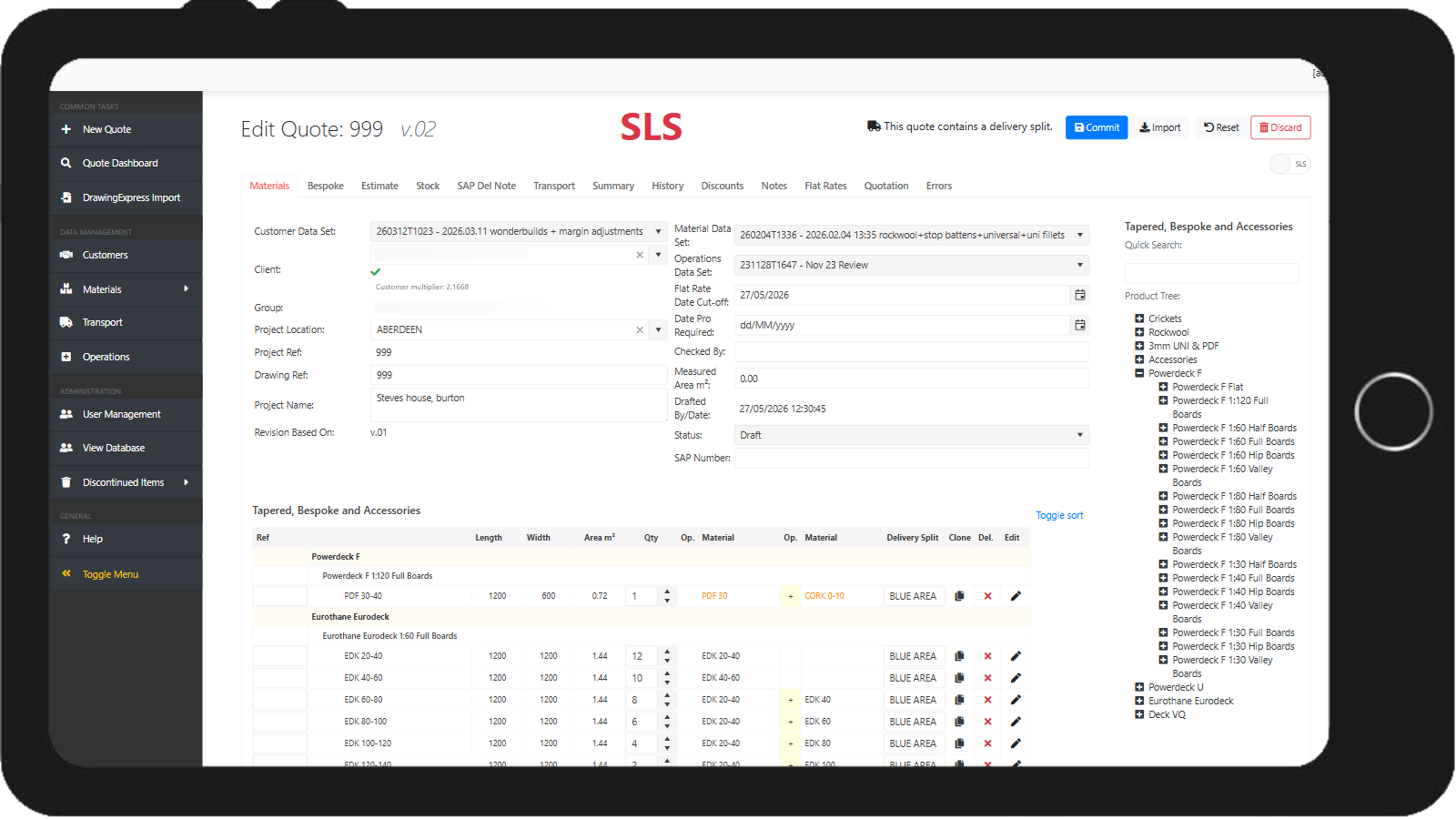Toggle the SLS switch
Screen dimensions: 1456x819
tap(1289, 164)
